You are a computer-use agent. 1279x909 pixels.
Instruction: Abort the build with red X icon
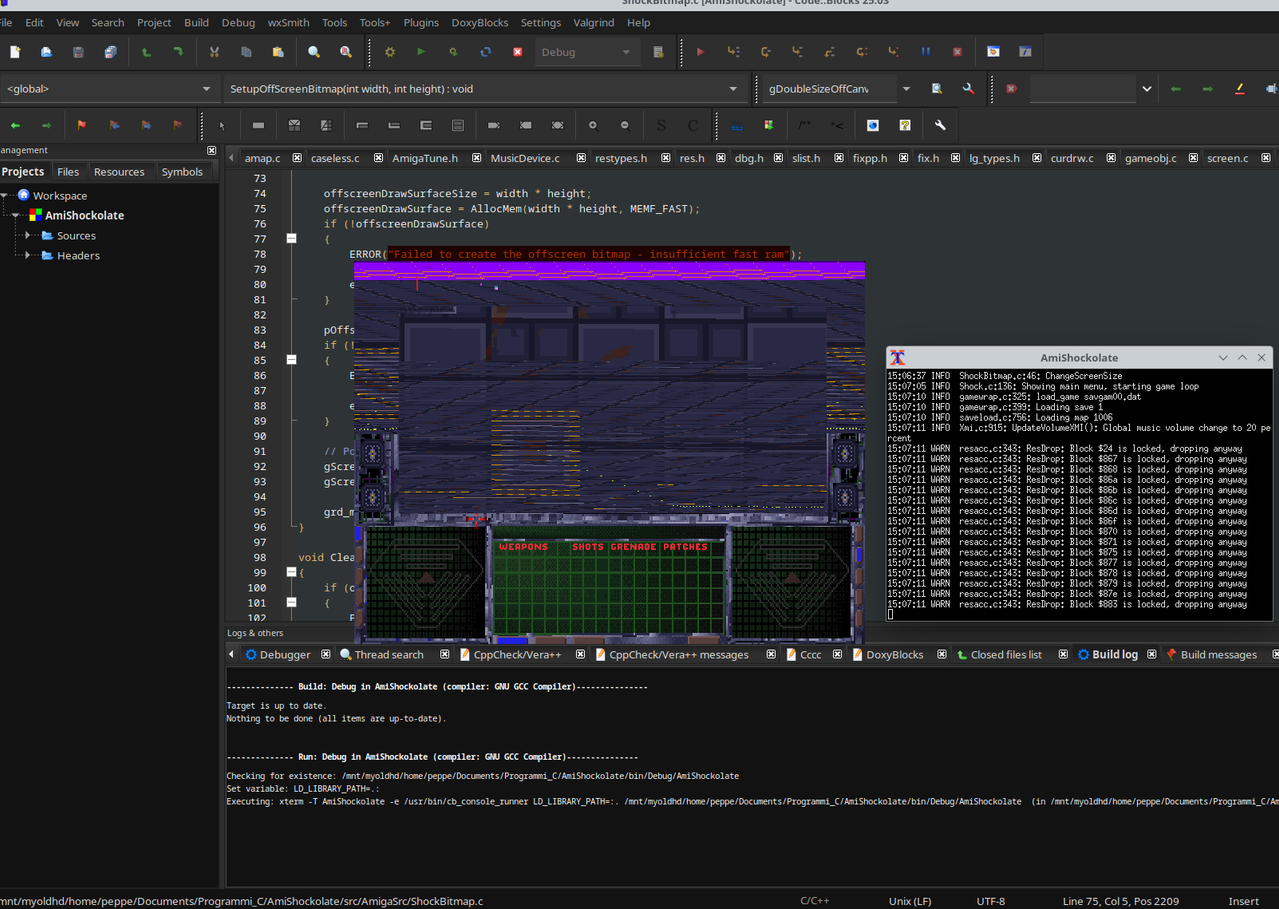pyautogui.click(x=518, y=52)
